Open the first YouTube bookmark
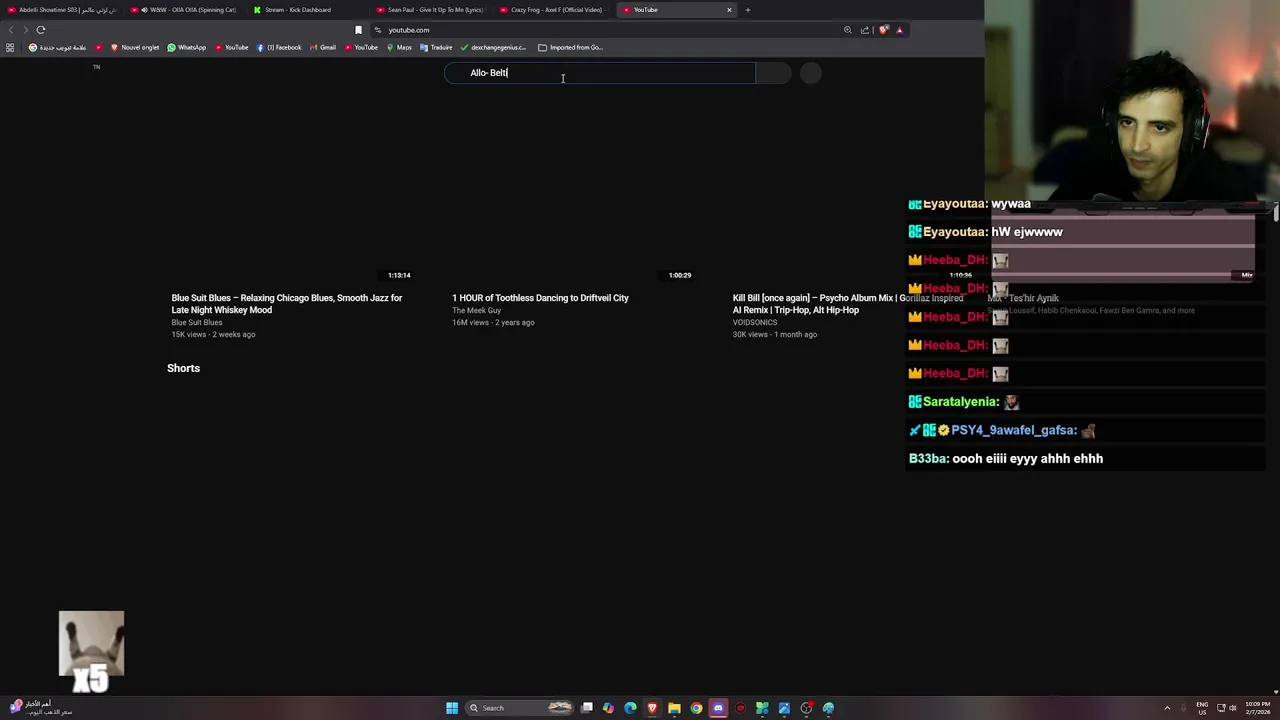Image resolution: width=1280 pixels, height=720 pixels. (x=232, y=47)
